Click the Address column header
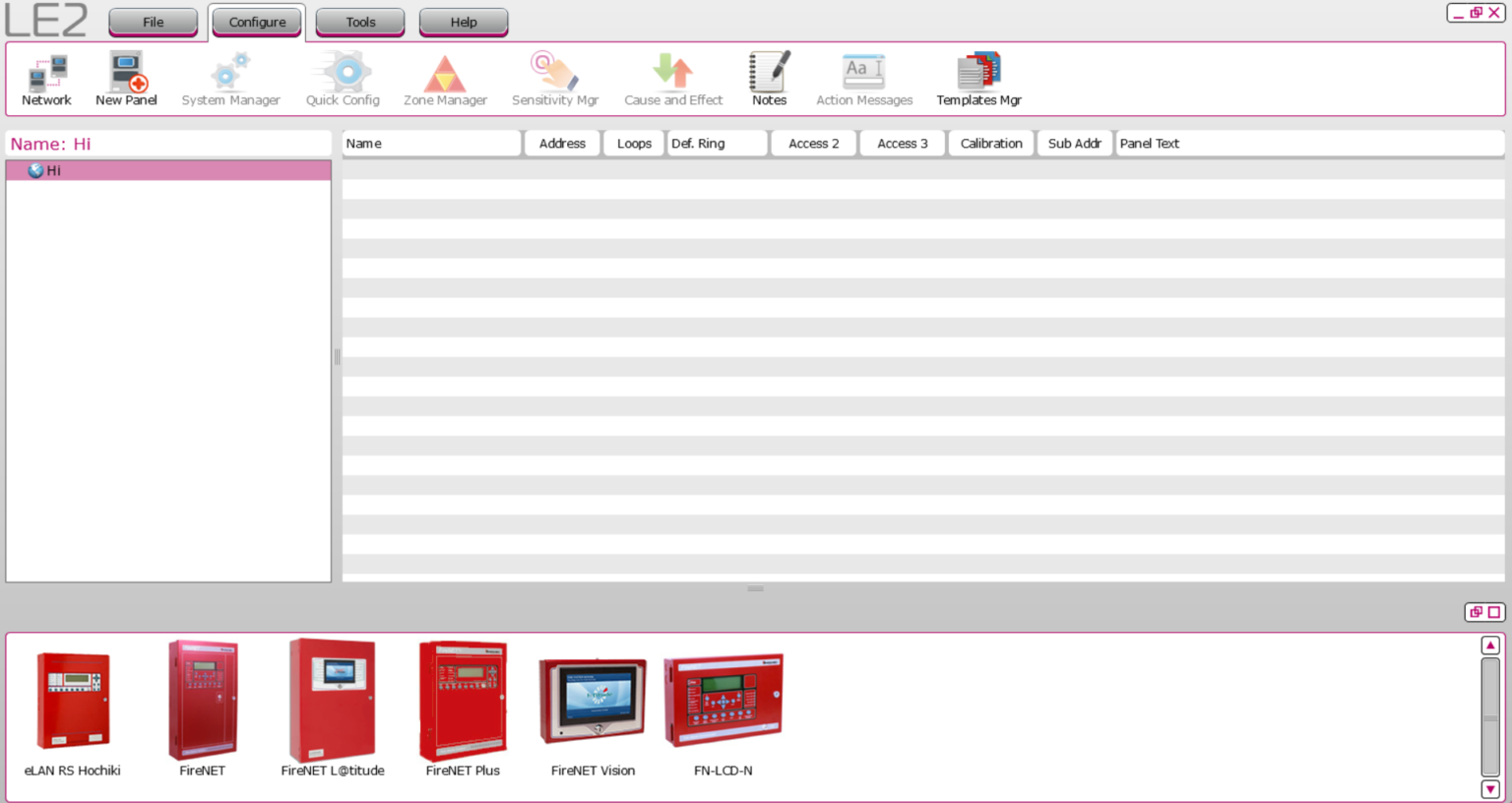The height and width of the screenshot is (803, 1512). (561, 143)
